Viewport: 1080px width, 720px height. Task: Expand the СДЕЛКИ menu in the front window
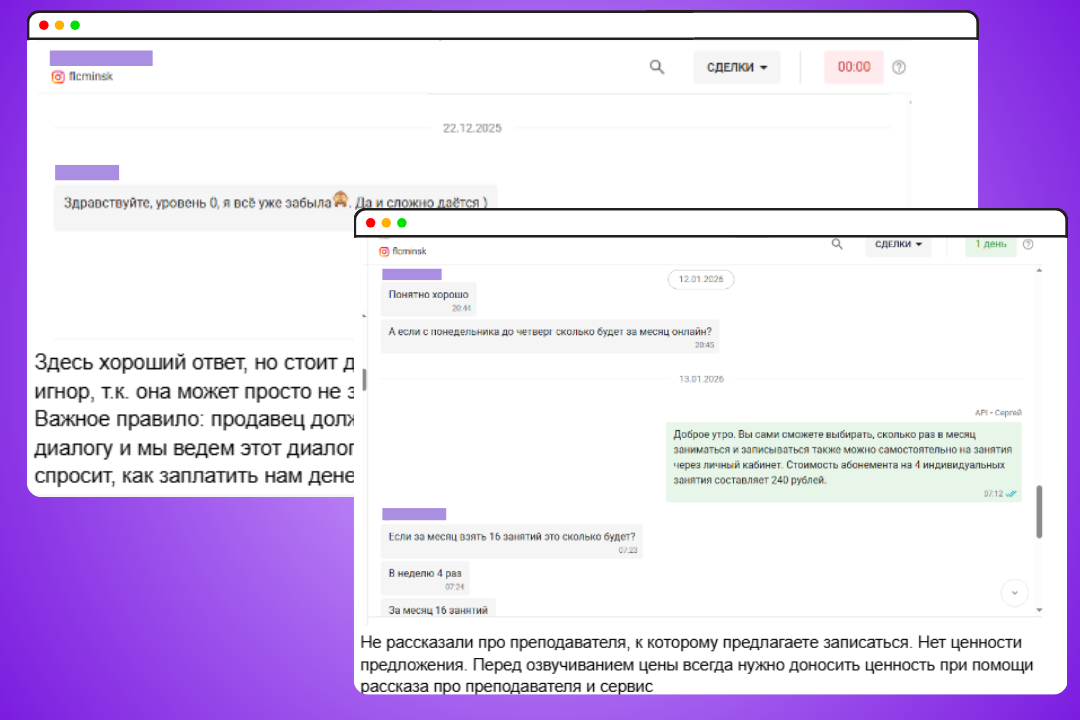click(x=897, y=244)
